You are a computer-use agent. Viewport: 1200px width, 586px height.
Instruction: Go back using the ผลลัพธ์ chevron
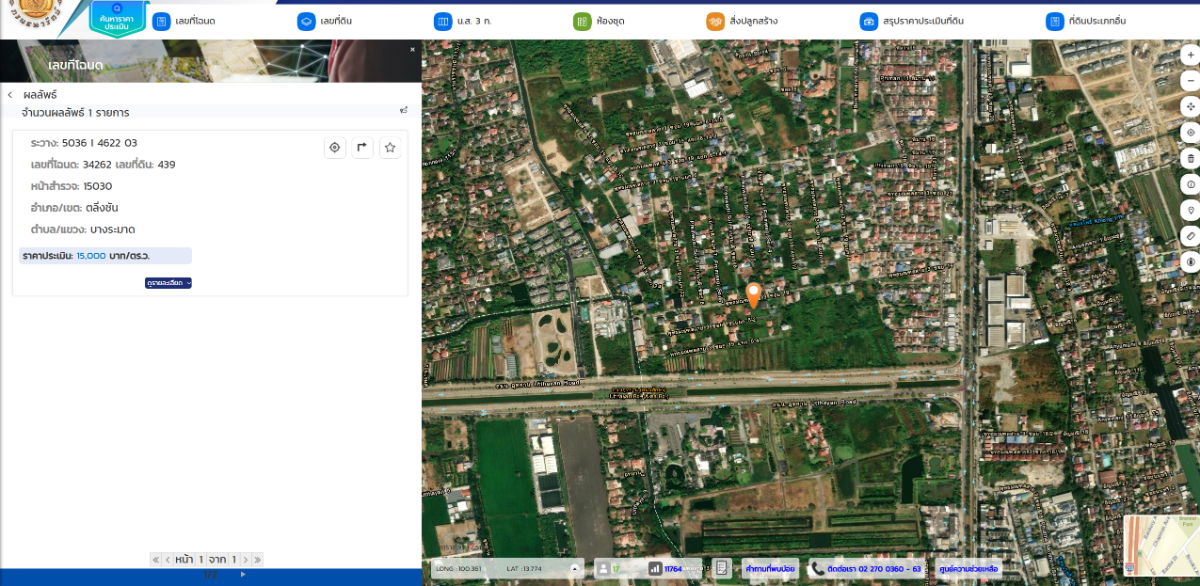pyautogui.click(x=10, y=95)
